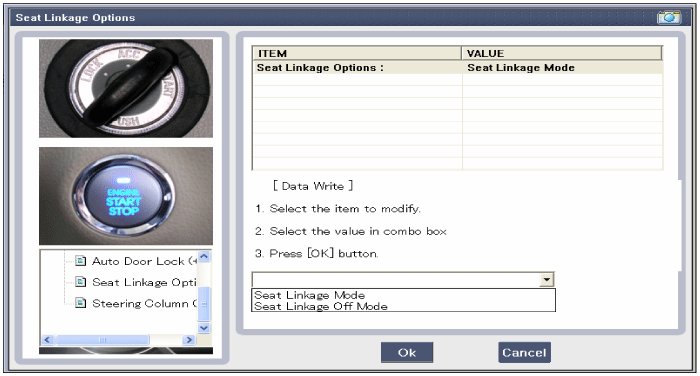Click the Auto Door Lock document icon
The width and height of the screenshot is (700, 376).
point(80,260)
